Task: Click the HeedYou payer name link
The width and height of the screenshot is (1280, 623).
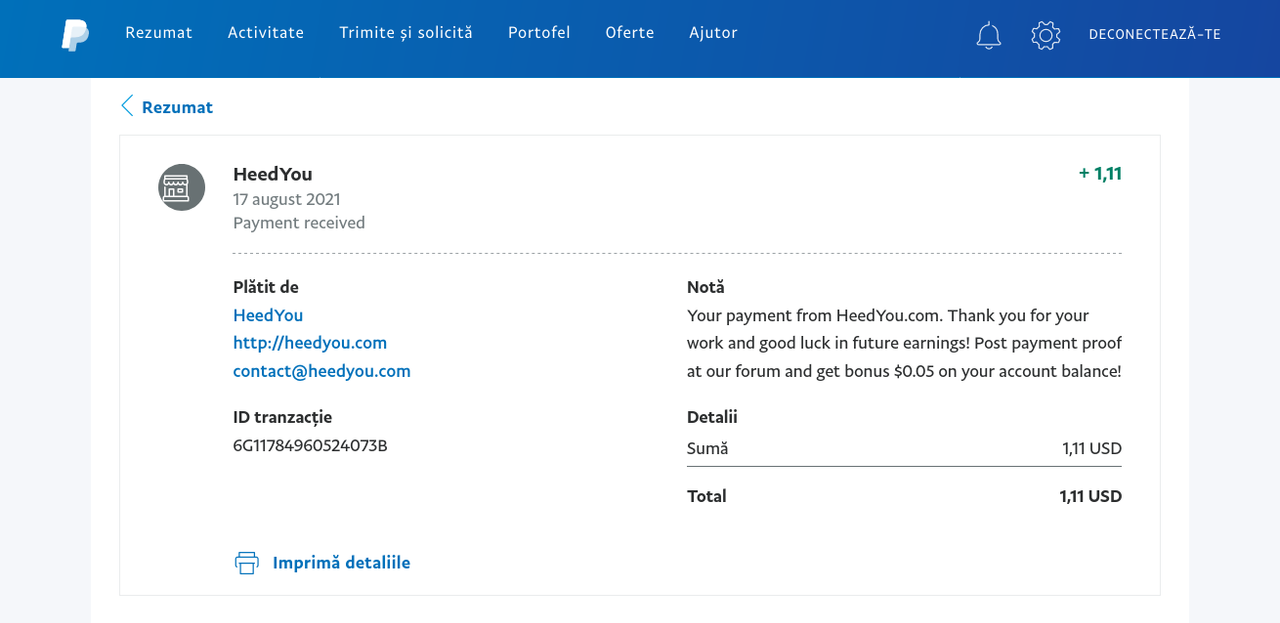Action: (x=268, y=315)
